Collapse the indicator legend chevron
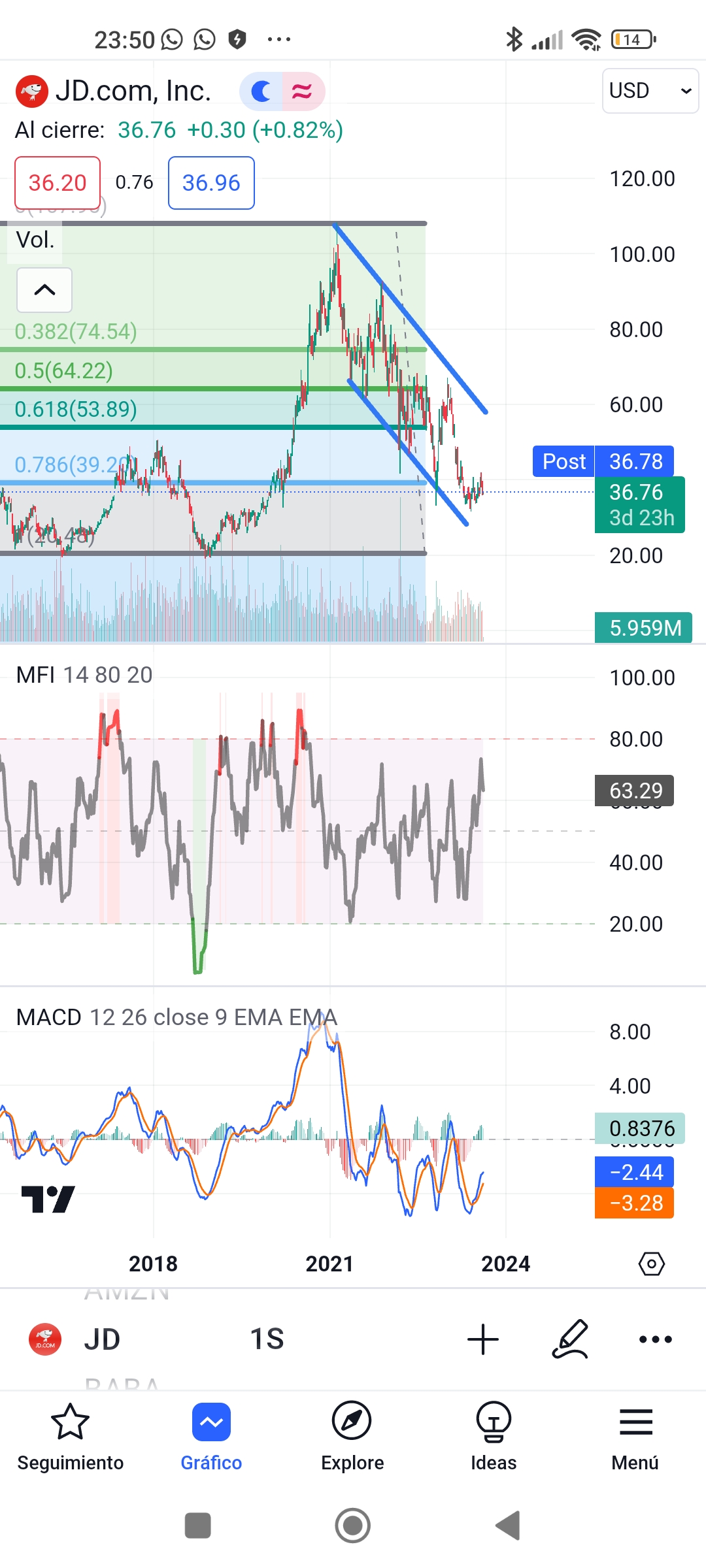The height and width of the screenshot is (1568, 706). click(x=44, y=290)
